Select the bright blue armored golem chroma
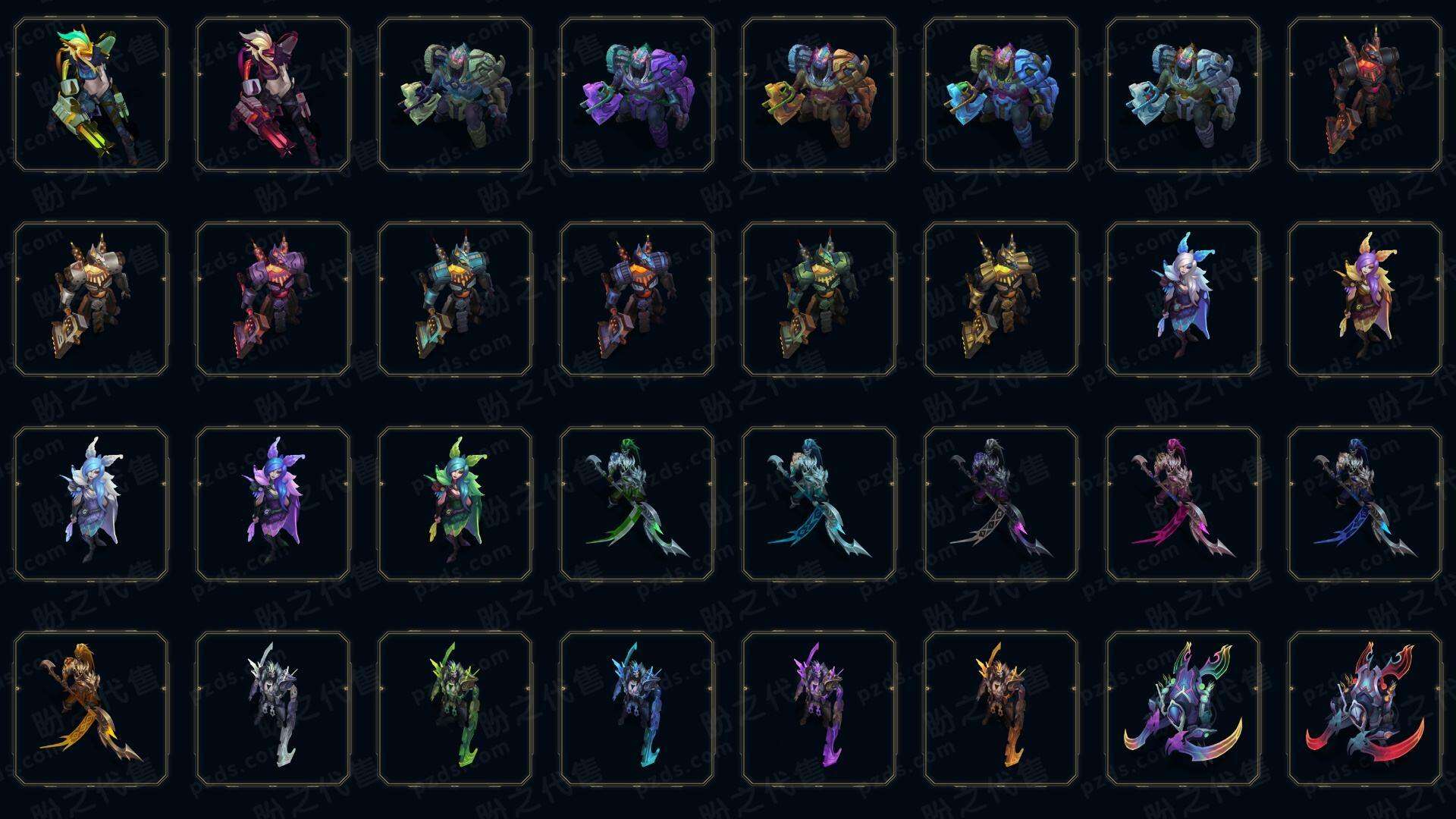1456x819 pixels. 1001,94
